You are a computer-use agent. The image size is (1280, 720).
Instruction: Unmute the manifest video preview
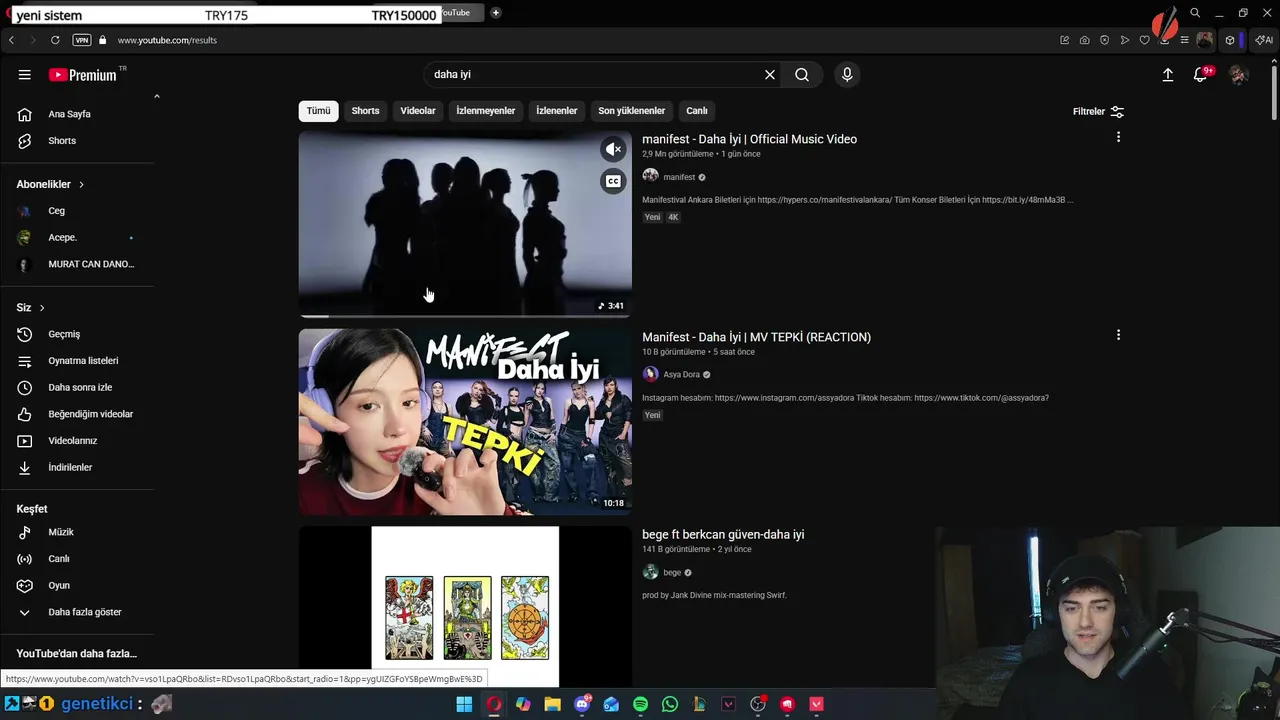pos(614,149)
